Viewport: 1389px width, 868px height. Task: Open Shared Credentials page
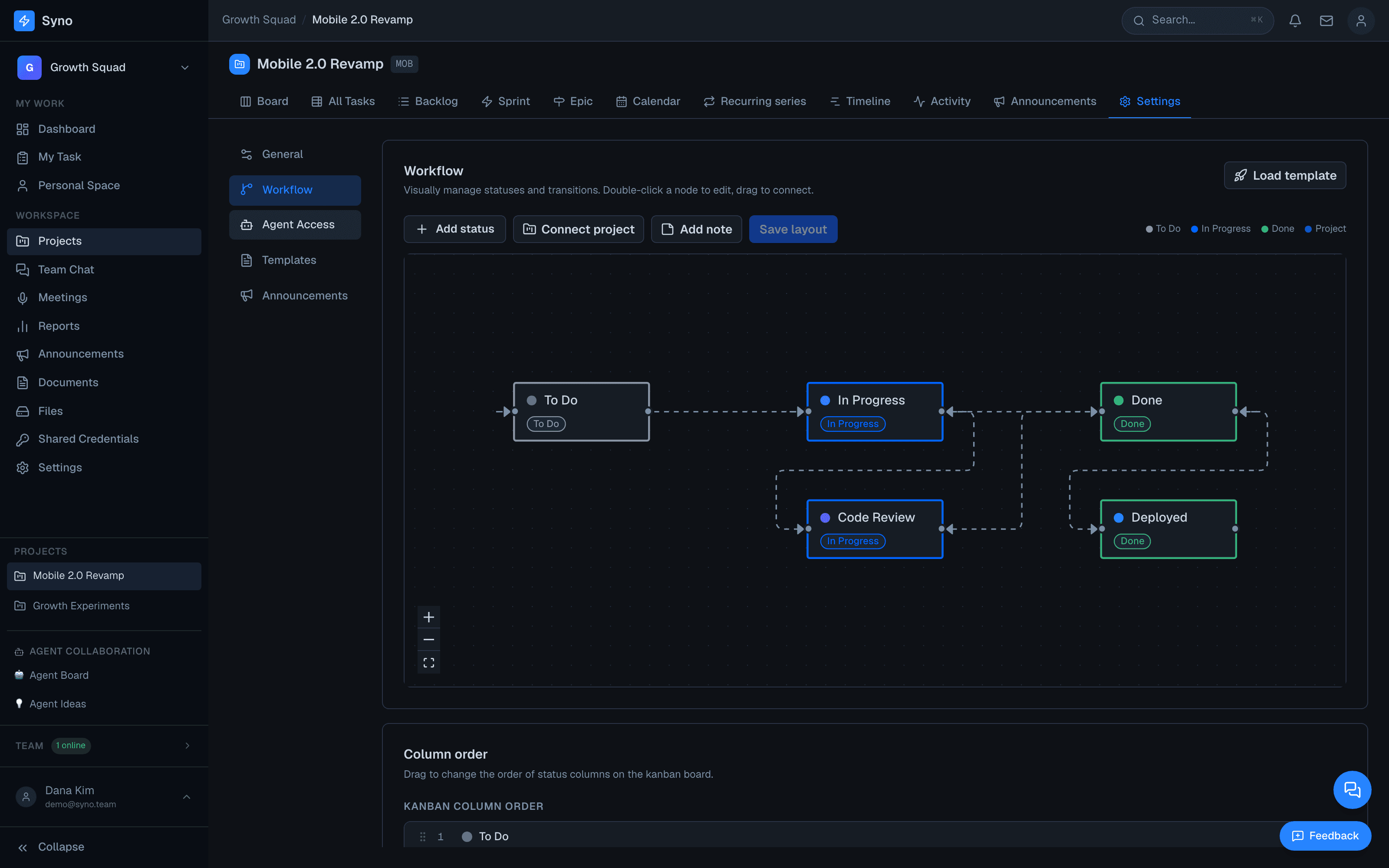104,439
